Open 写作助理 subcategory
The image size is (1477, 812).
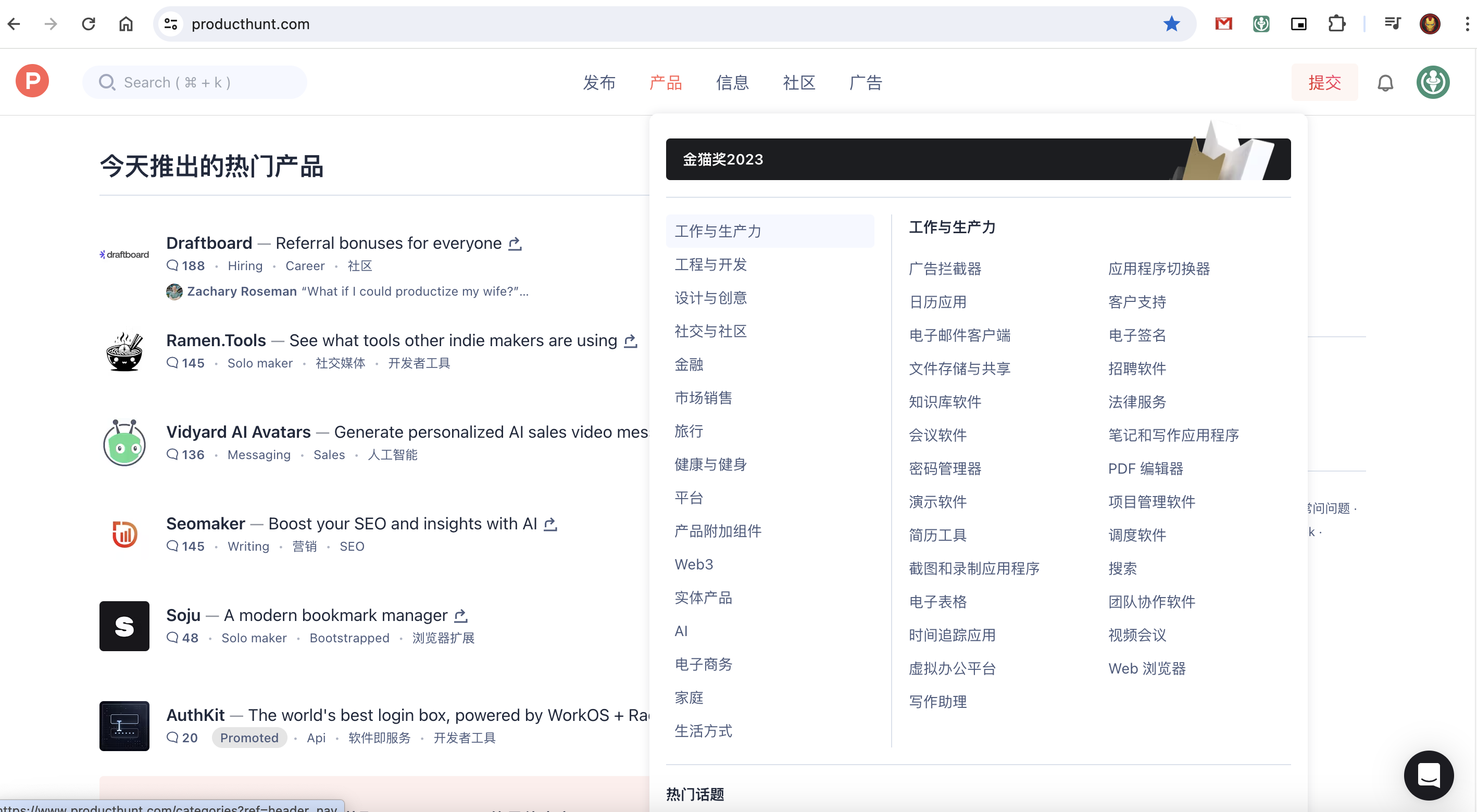point(937,702)
